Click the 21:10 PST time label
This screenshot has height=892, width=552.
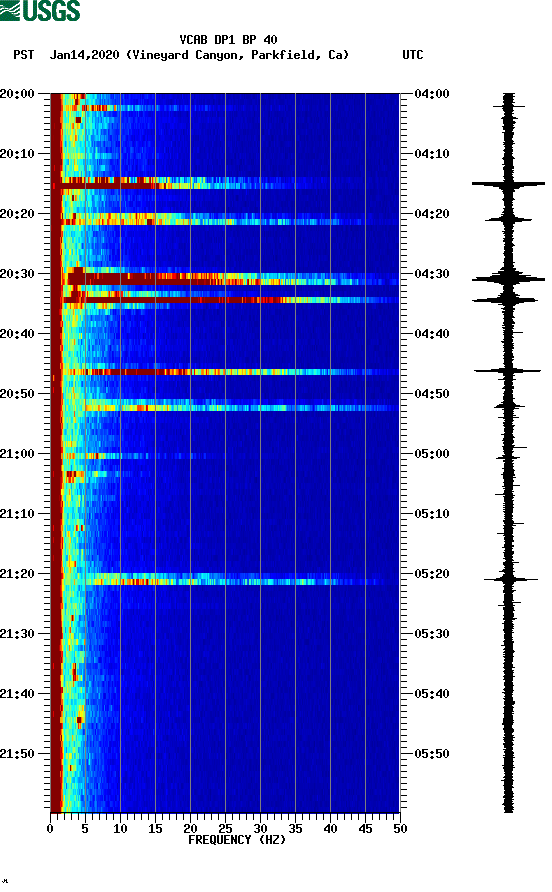[x=17, y=514]
